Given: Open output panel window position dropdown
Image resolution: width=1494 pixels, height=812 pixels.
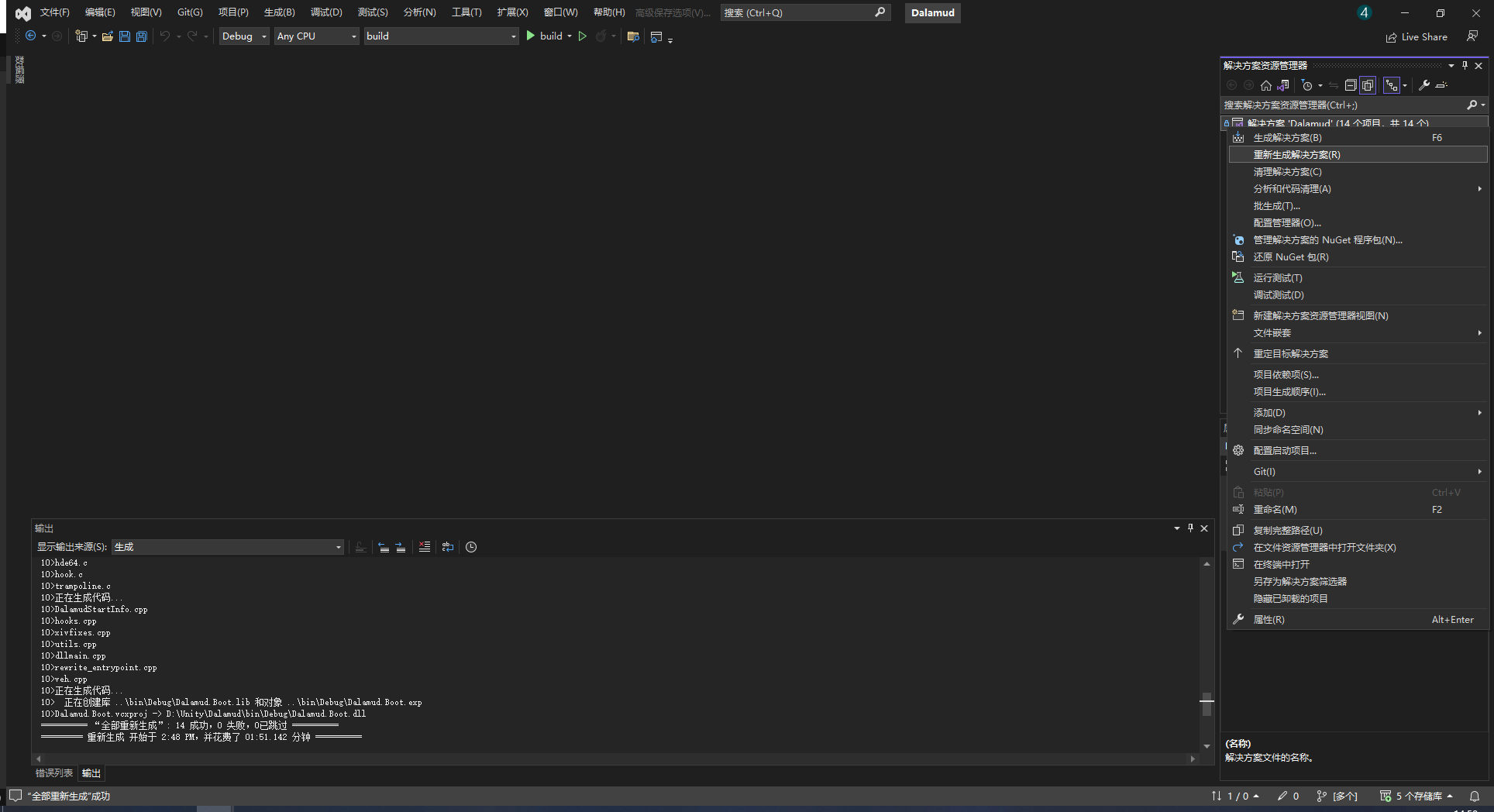Looking at the screenshot, I should point(1177,528).
